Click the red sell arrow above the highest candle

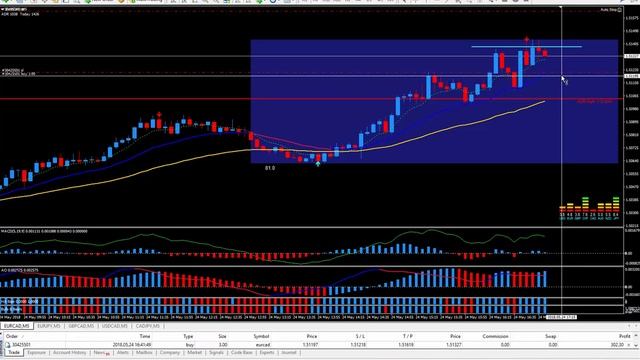tap(527, 40)
